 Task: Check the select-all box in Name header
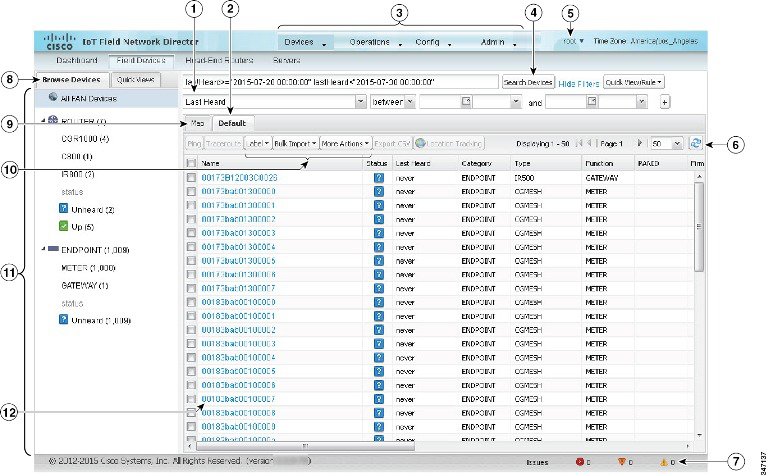[x=192, y=162]
